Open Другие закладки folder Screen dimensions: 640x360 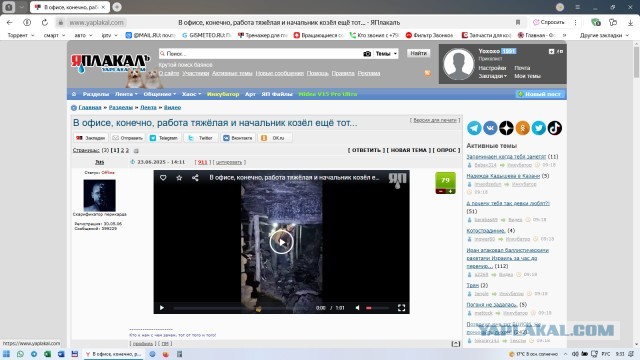(x=604, y=35)
